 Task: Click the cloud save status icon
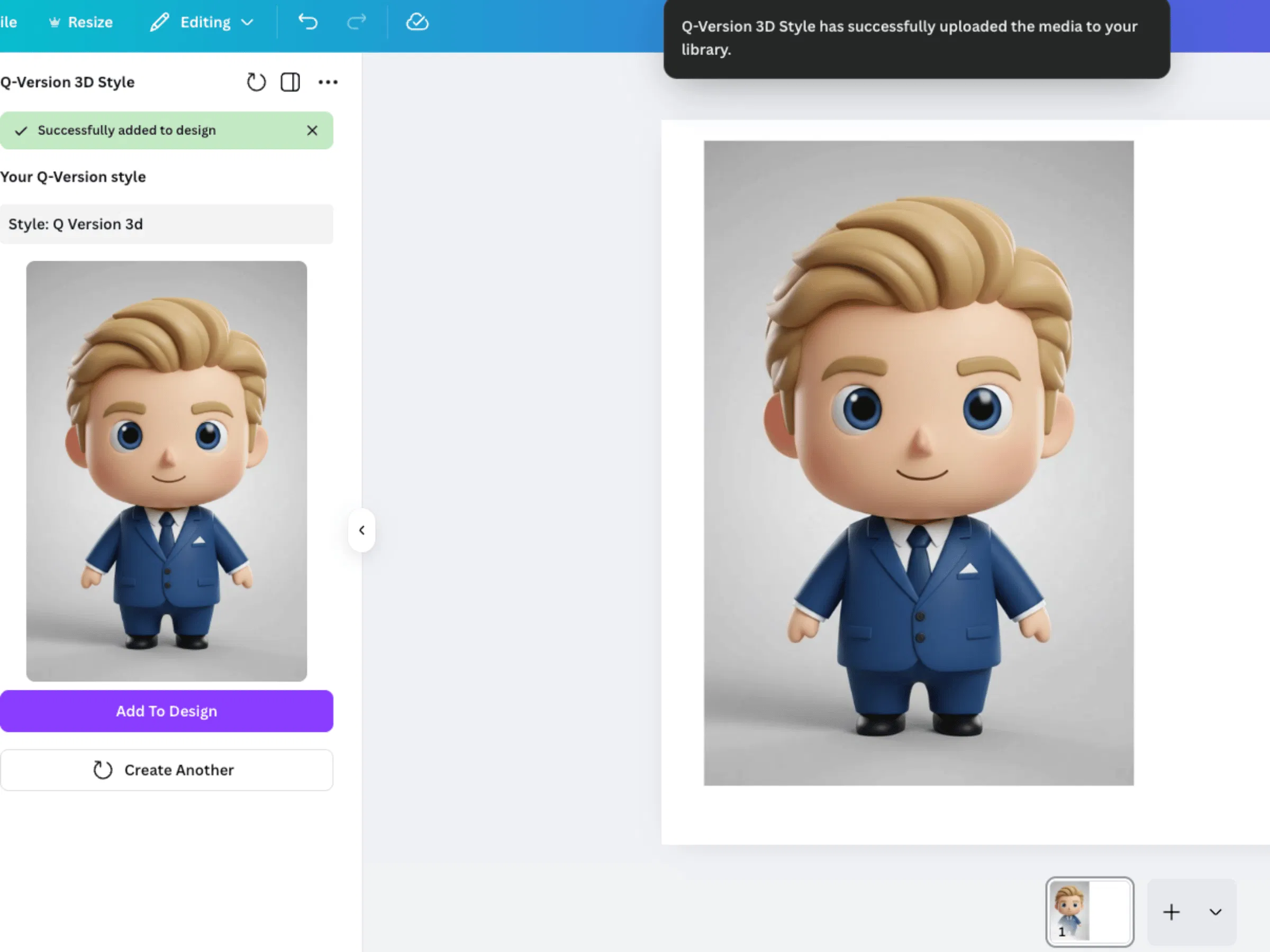(418, 22)
